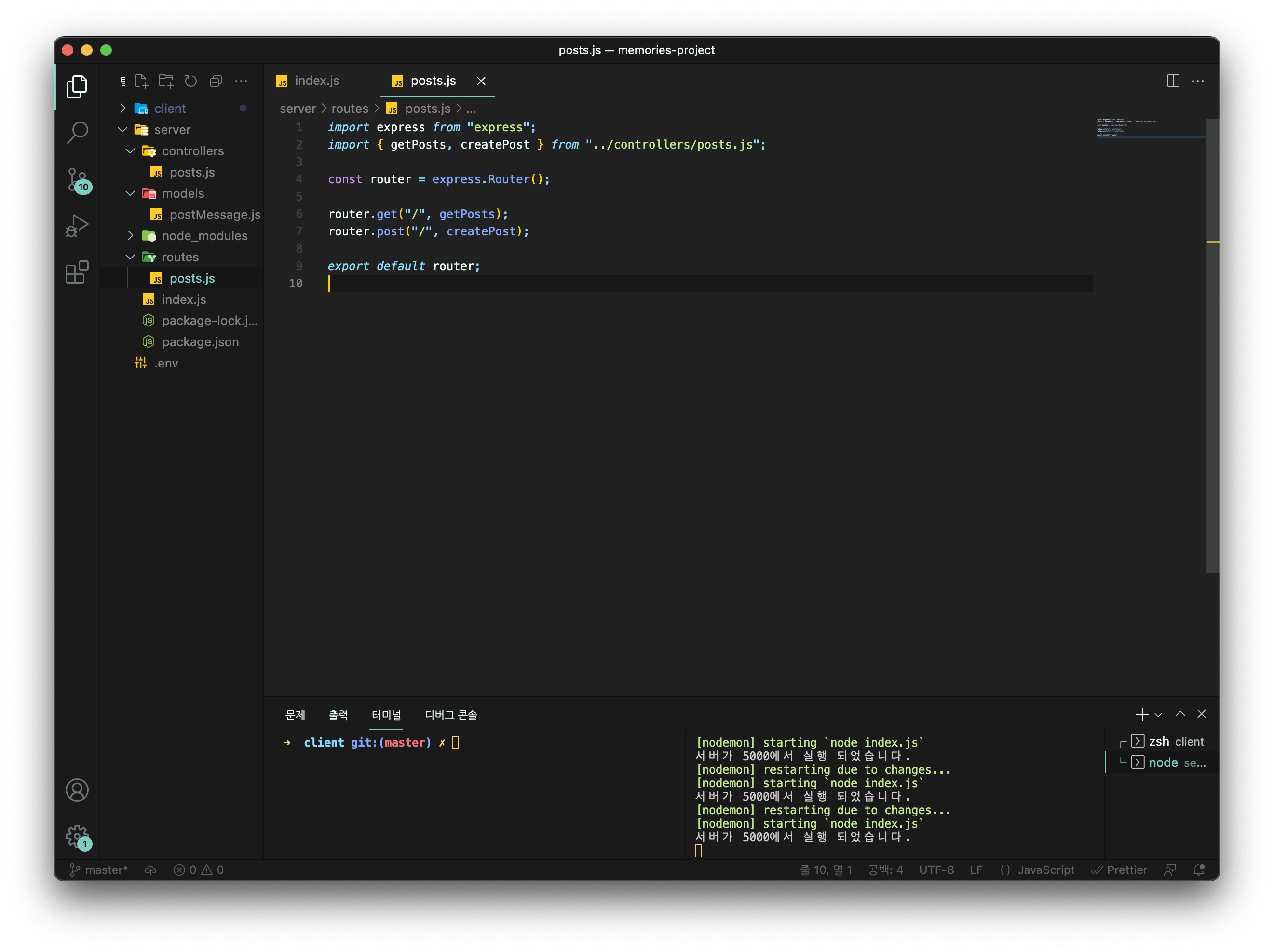Close the terminal panel

[1202, 714]
